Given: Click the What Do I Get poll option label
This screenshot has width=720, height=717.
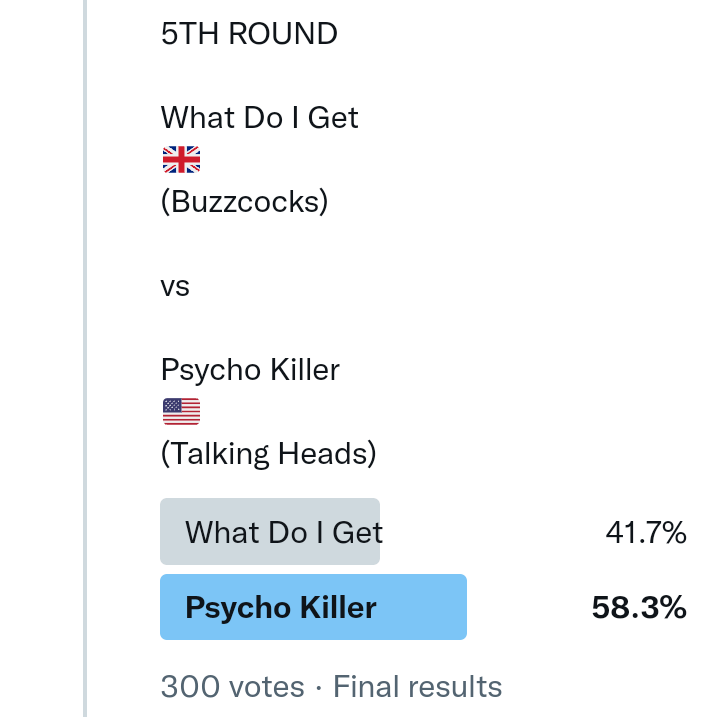Looking at the screenshot, I should 284,532.
